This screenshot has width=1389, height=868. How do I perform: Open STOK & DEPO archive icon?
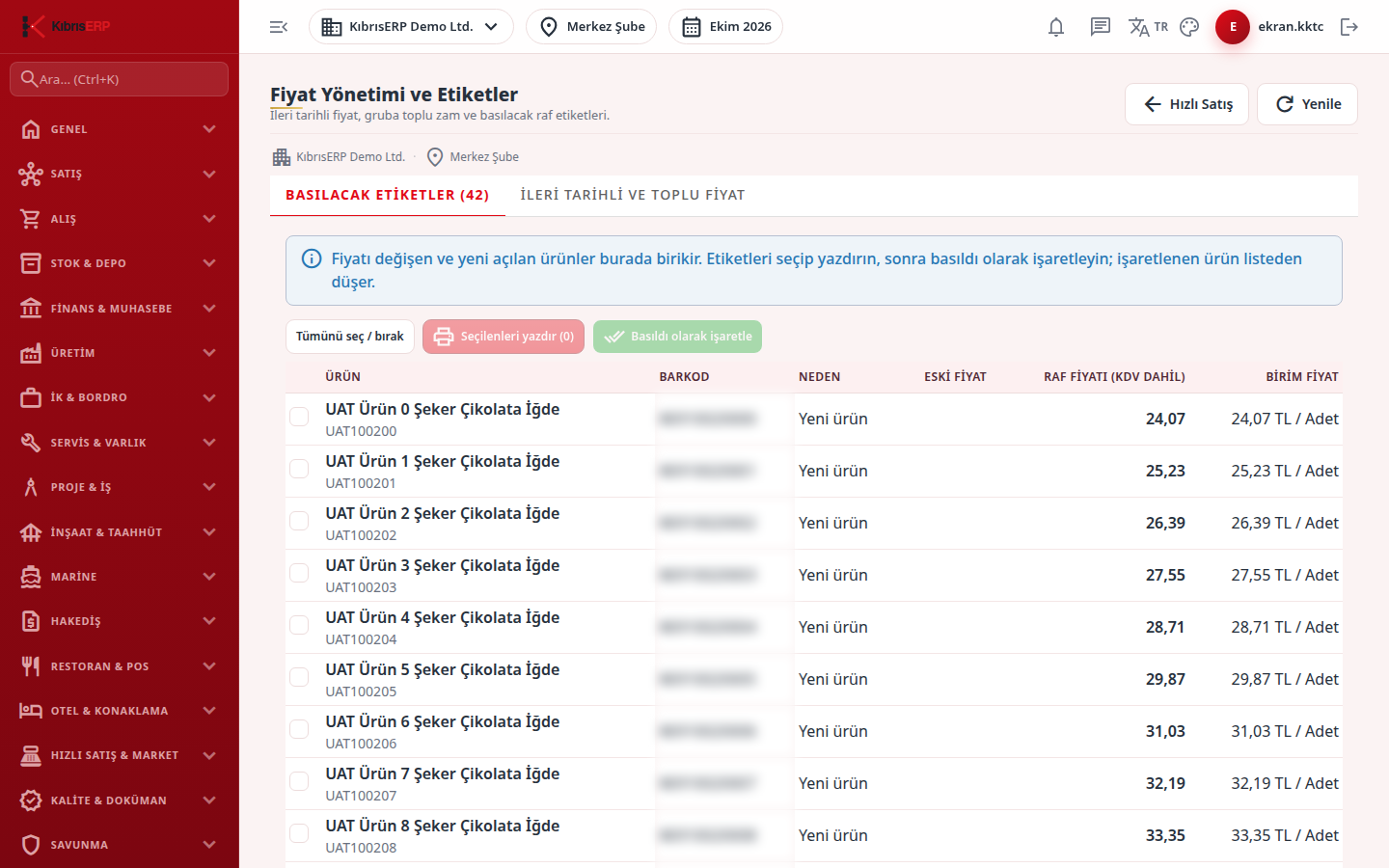[x=31, y=263]
